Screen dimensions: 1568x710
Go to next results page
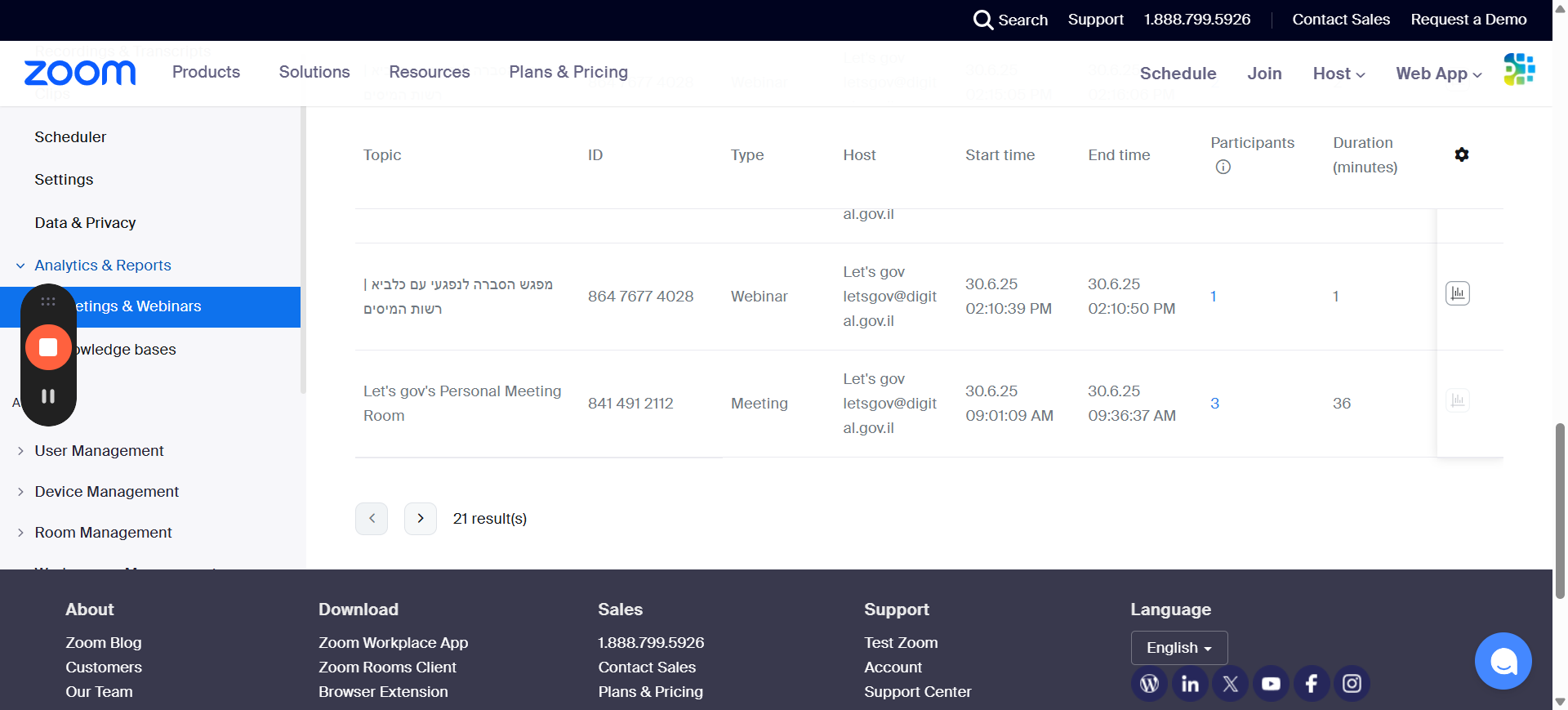(421, 519)
